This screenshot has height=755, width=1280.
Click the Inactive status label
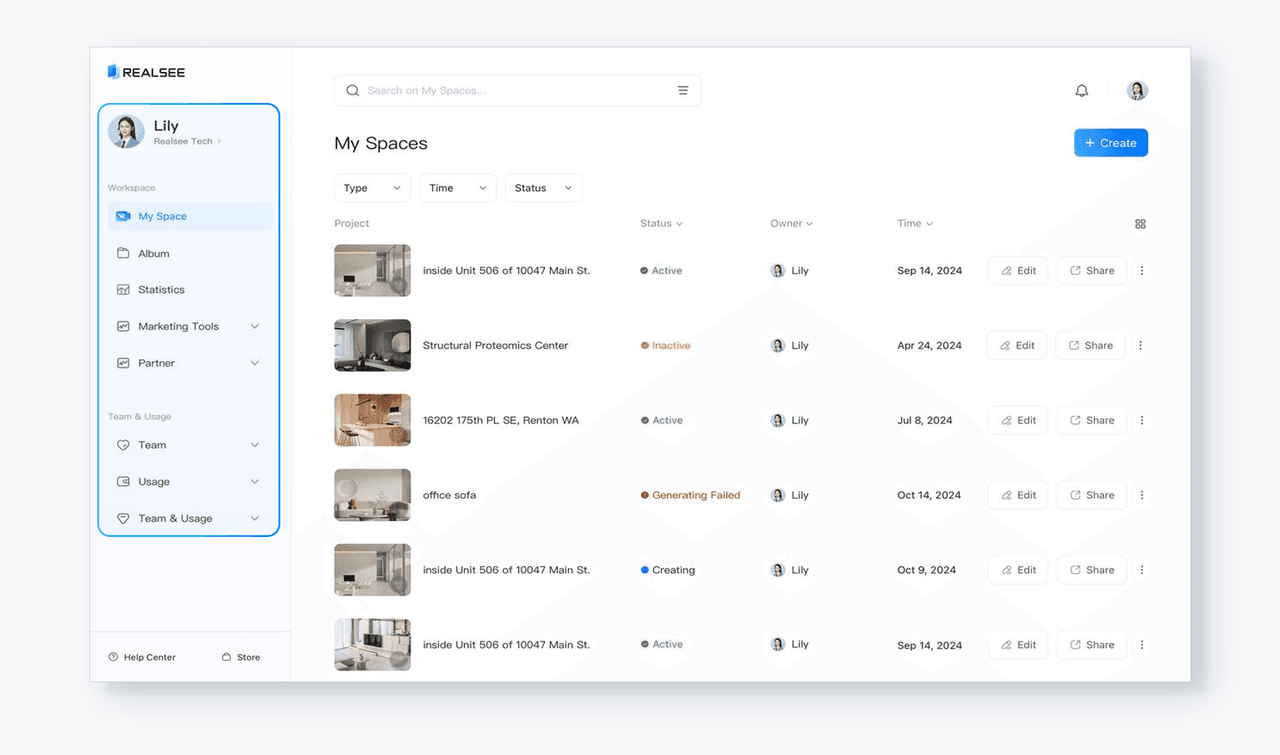[x=666, y=345]
